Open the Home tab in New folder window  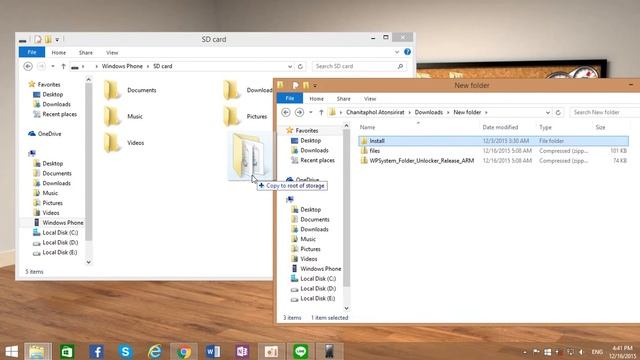tap(316, 99)
